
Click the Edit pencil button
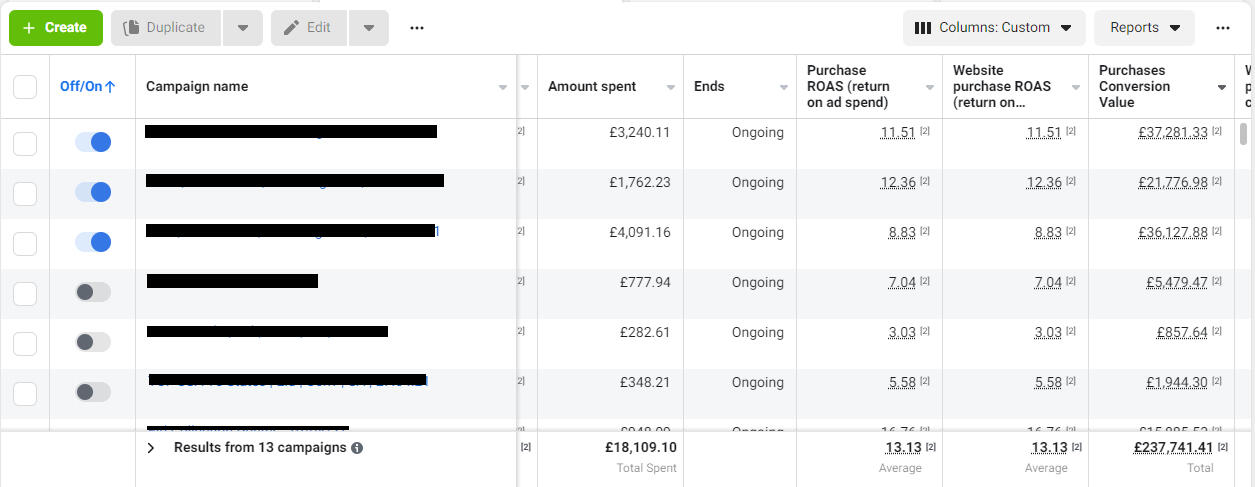click(x=308, y=28)
